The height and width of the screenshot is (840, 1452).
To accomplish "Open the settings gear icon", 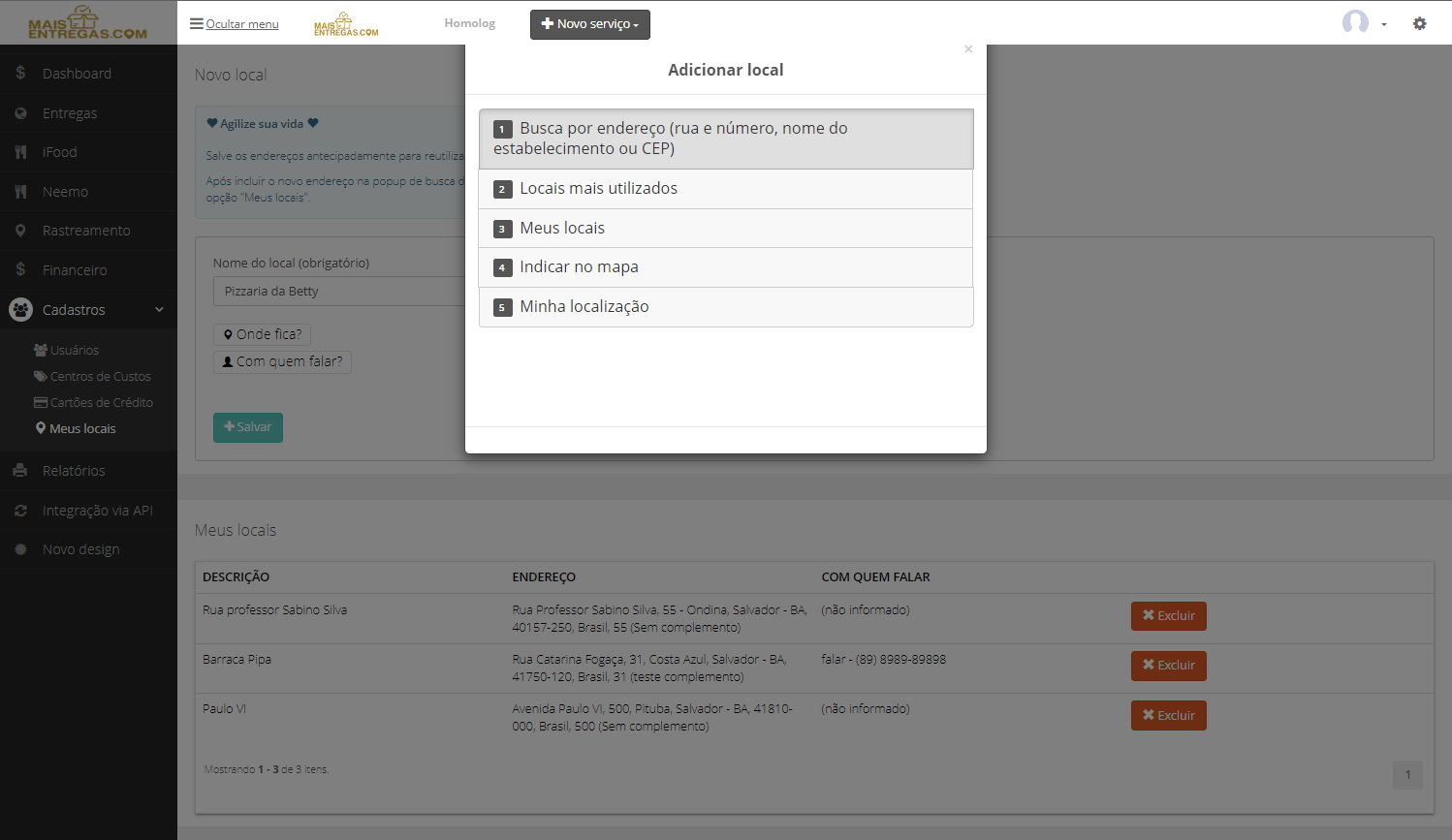I will coord(1419,24).
